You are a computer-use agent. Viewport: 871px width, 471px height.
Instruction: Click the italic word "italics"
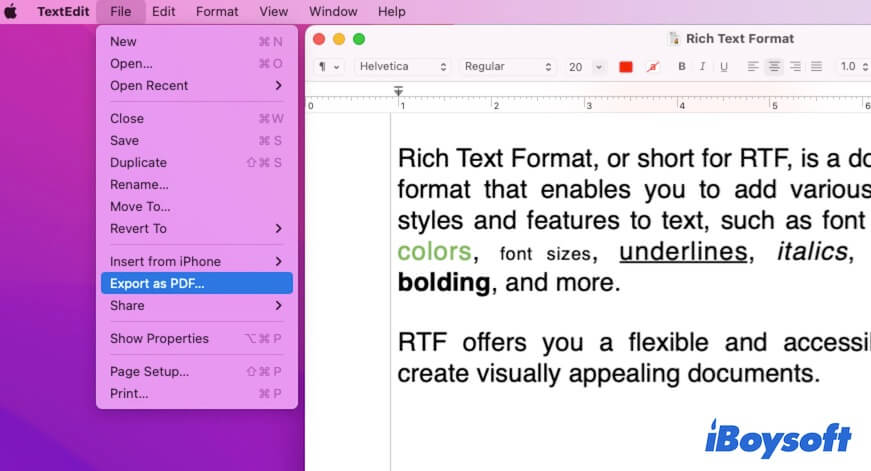tap(812, 252)
